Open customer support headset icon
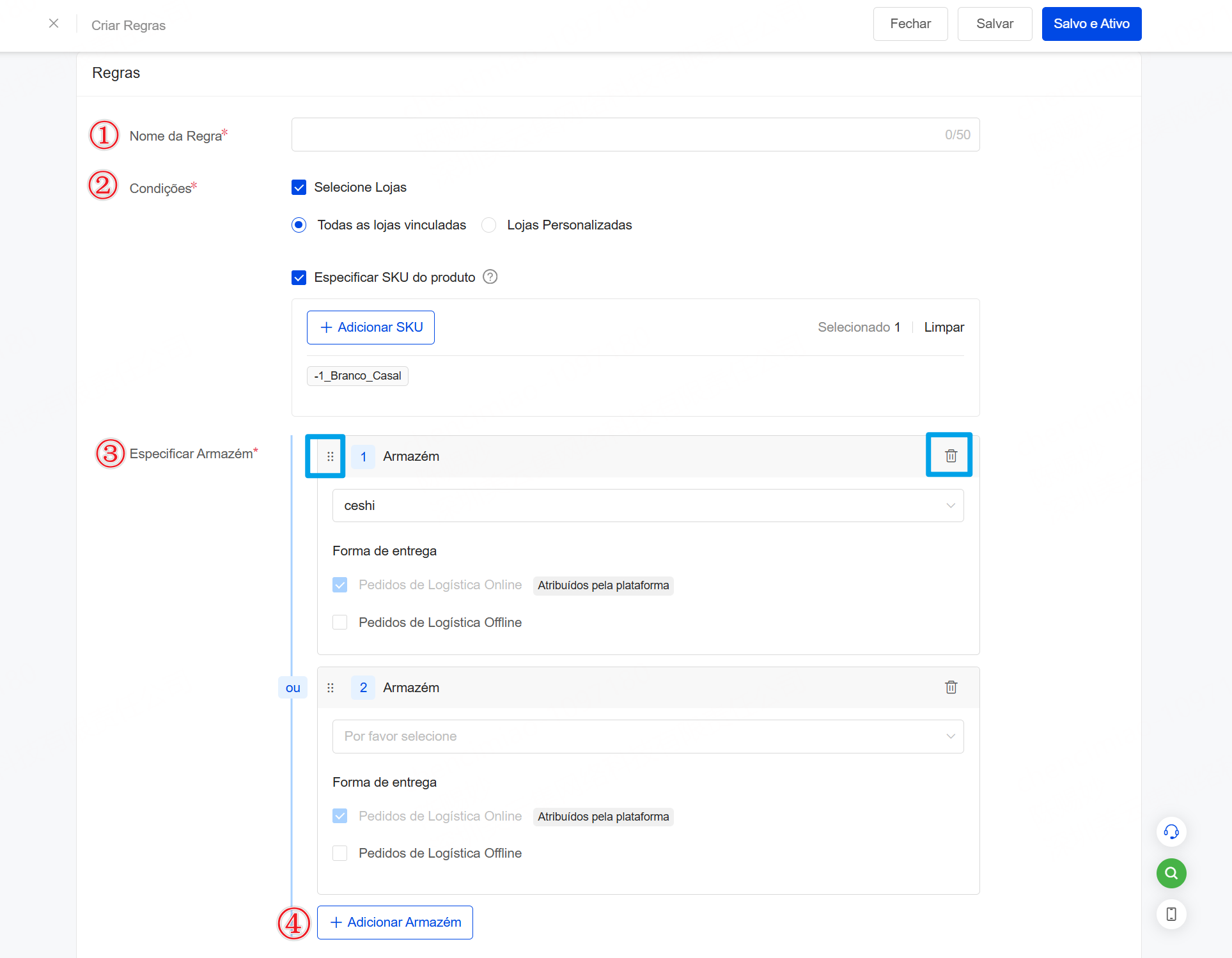Viewport: 1232px width, 958px height. pos(1171,831)
